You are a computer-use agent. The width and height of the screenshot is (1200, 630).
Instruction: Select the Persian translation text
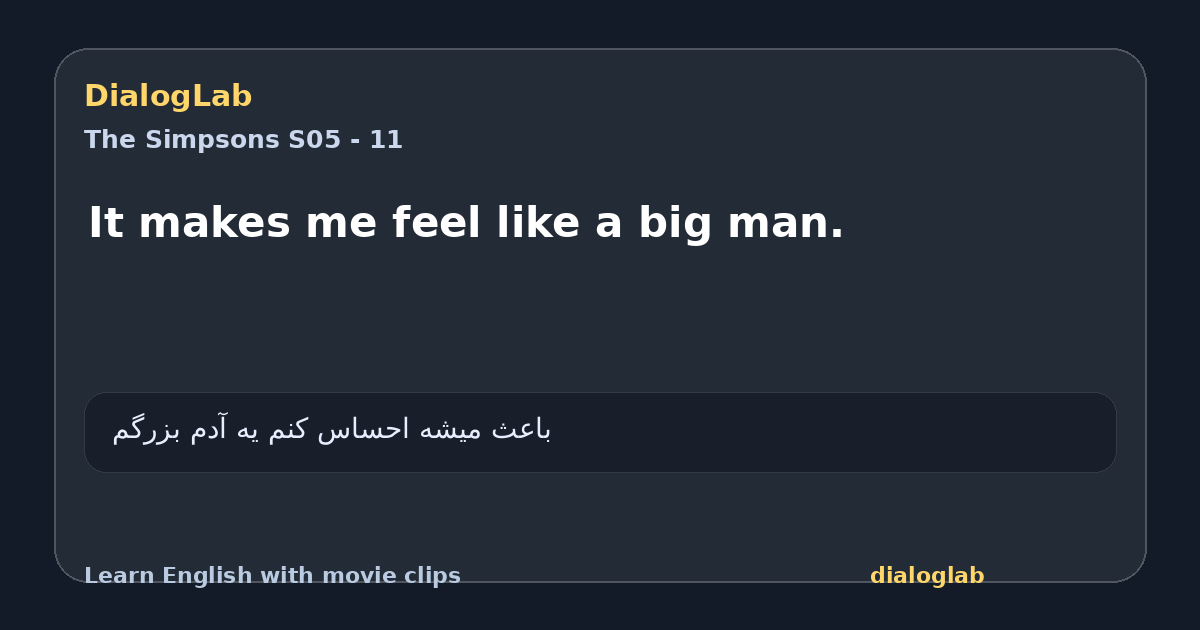point(331,430)
